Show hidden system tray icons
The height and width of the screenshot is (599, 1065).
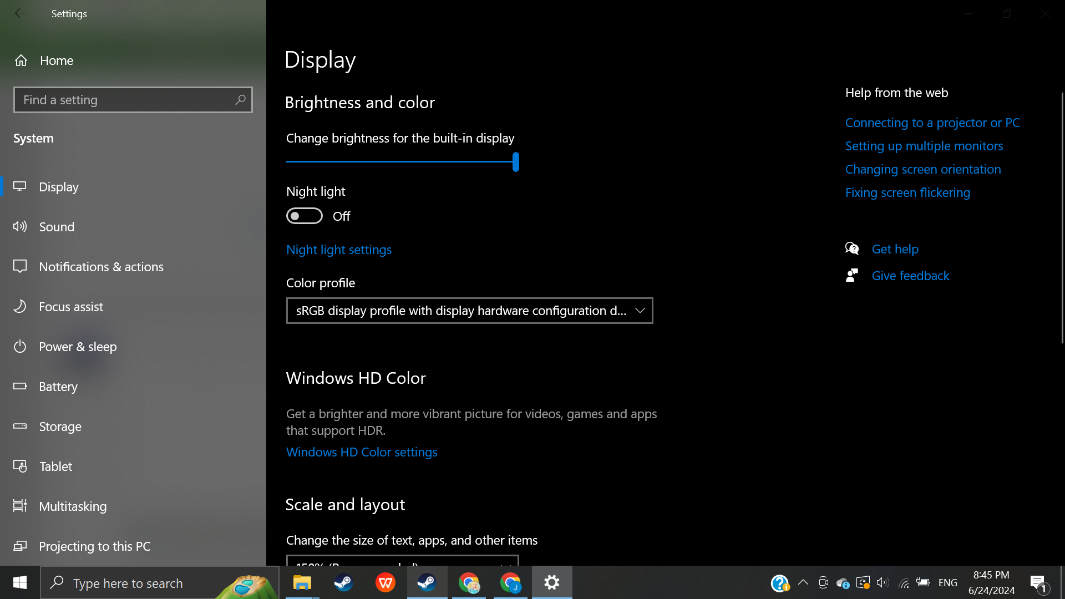click(802, 583)
